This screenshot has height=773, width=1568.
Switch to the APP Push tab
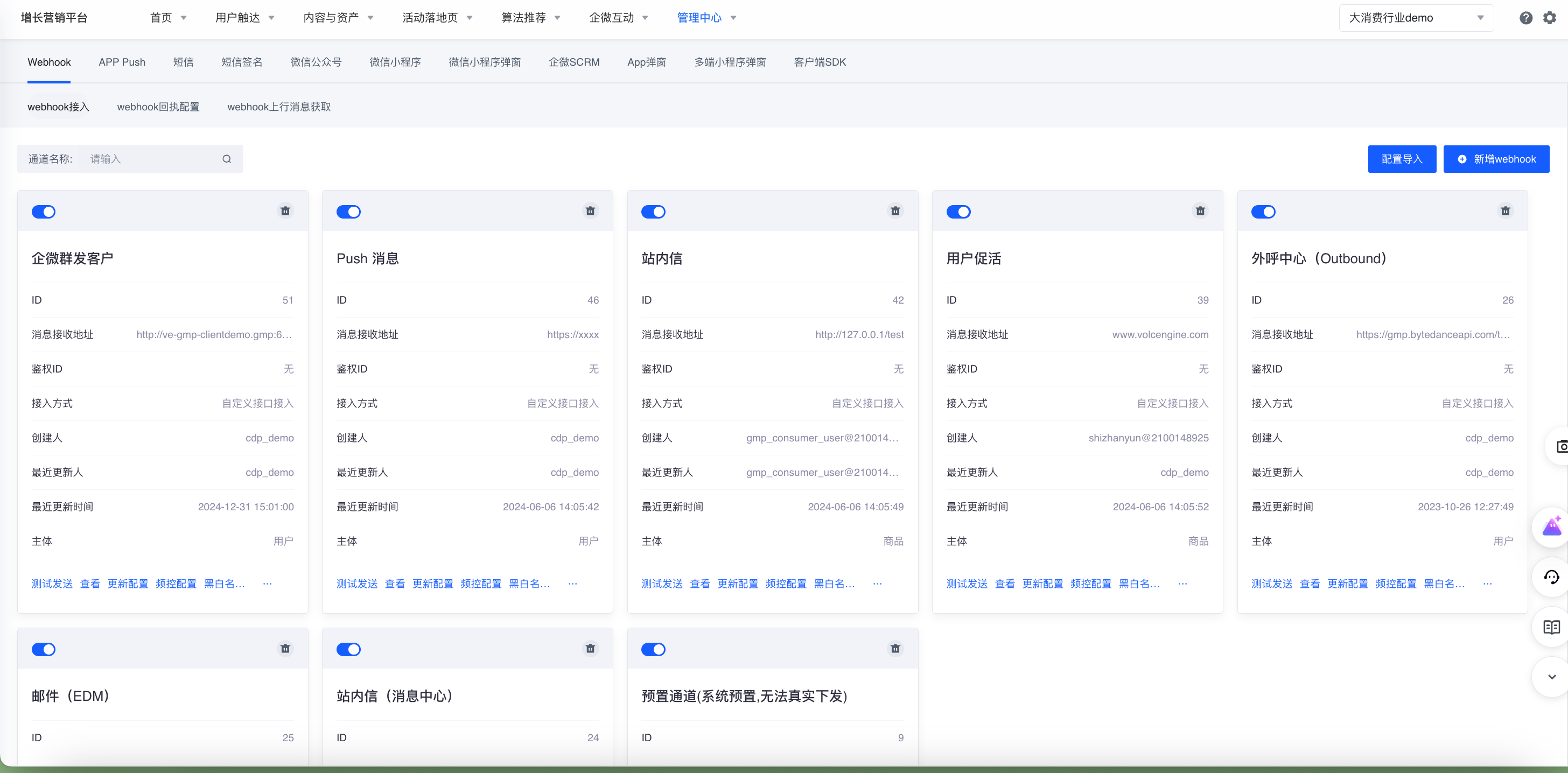coord(122,62)
